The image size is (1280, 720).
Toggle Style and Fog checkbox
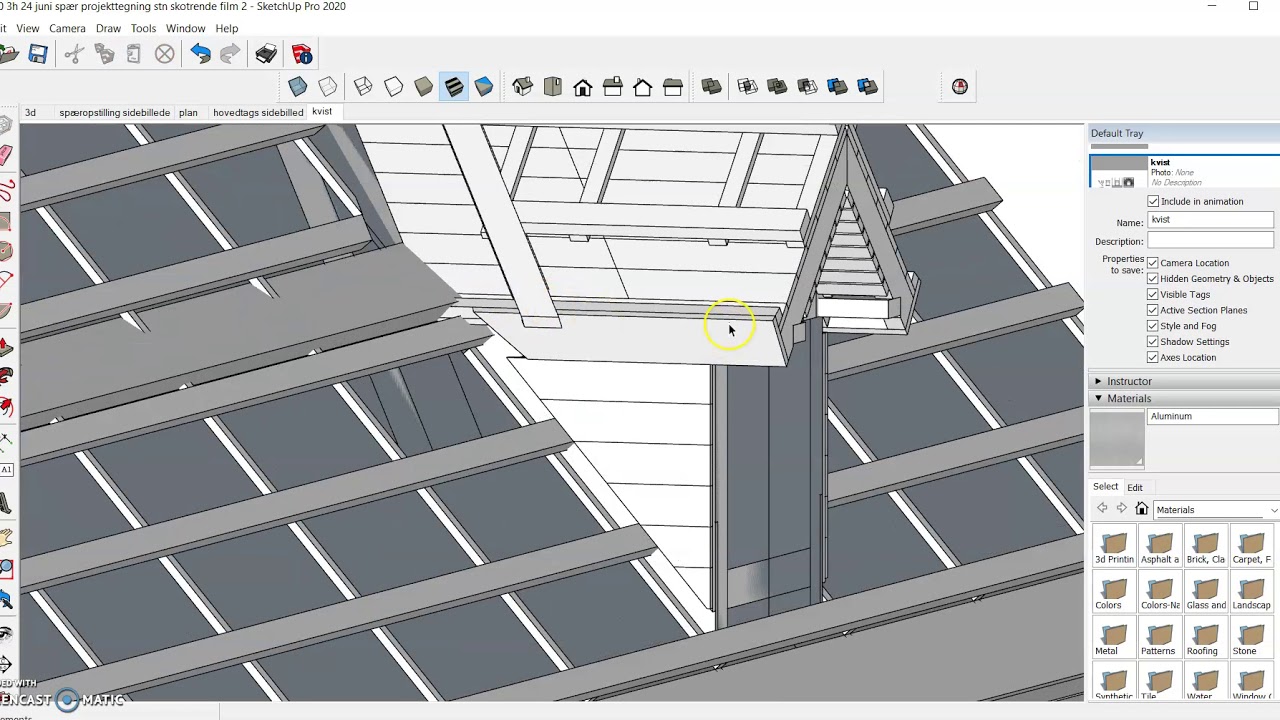pyautogui.click(x=1153, y=326)
